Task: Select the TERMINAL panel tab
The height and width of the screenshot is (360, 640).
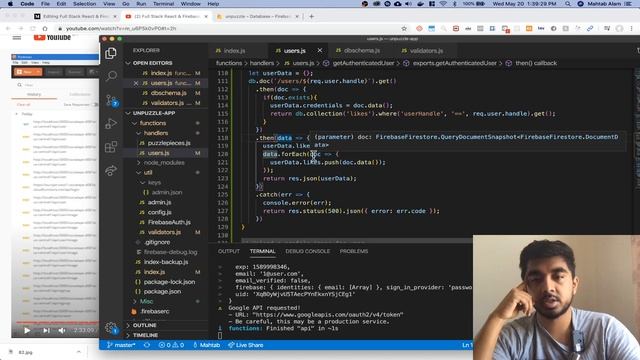Action: 262,251
